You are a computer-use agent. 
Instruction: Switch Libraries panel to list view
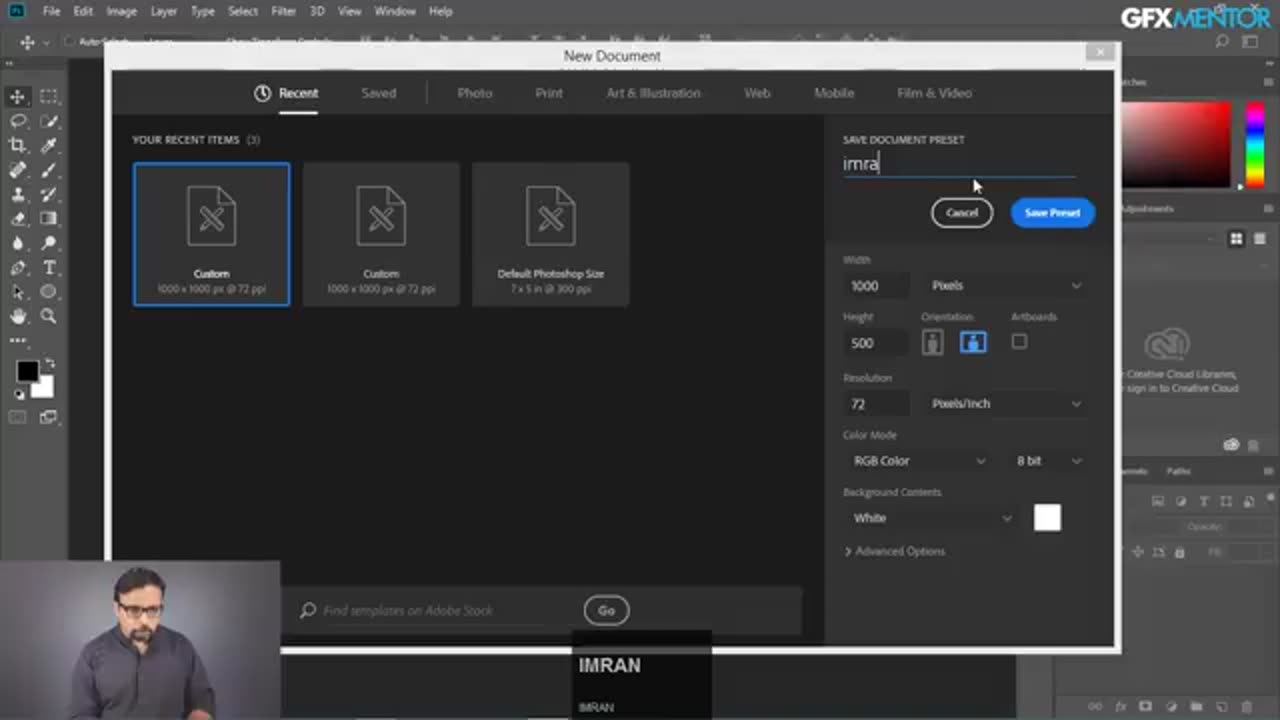(1260, 239)
